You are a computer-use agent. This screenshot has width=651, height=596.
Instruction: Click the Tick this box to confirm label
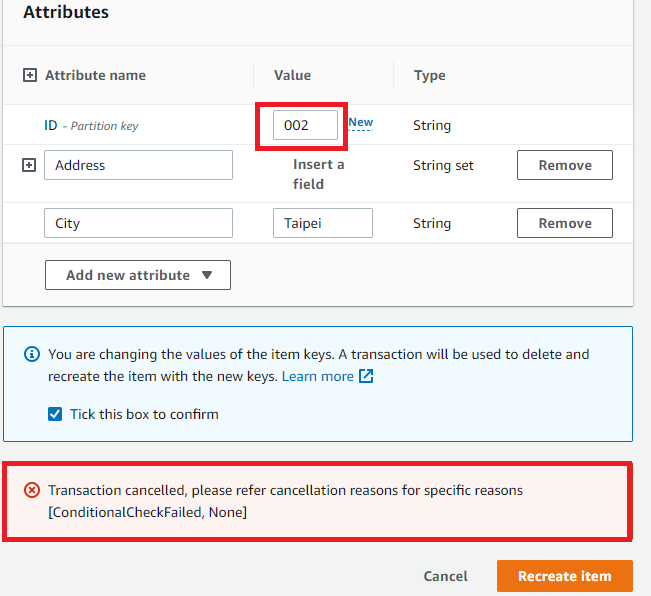click(x=144, y=414)
